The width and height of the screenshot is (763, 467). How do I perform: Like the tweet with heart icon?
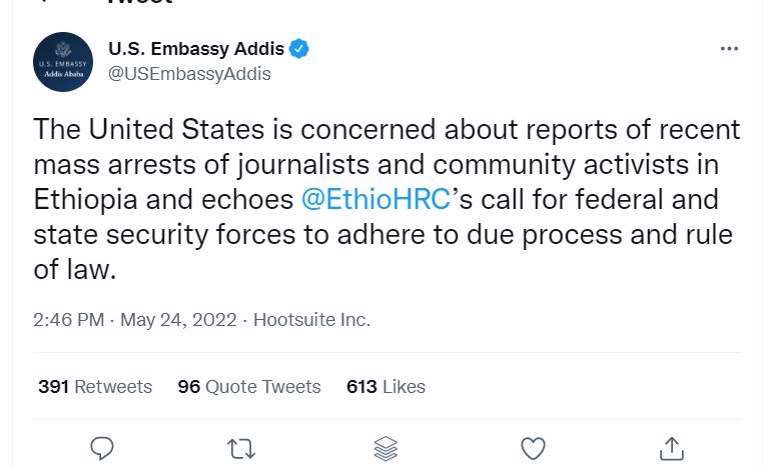click(533, 448)
